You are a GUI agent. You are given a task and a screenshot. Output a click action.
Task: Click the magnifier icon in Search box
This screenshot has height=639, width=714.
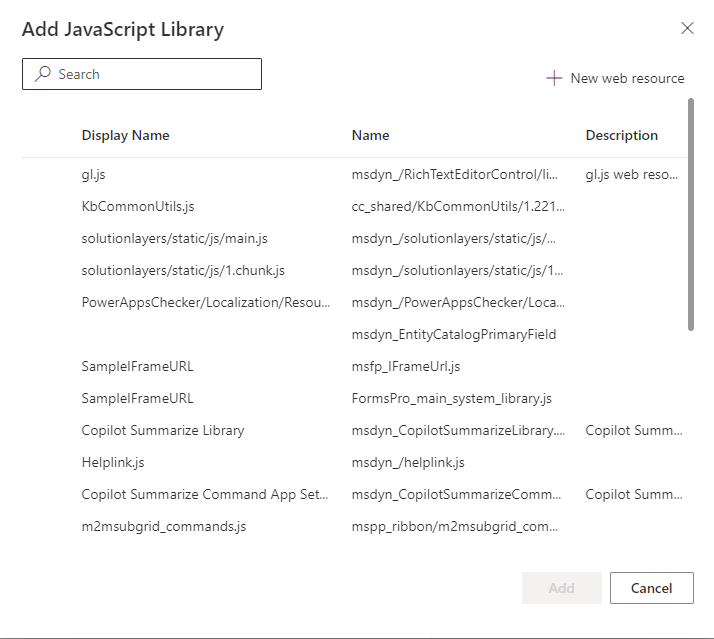43,74
